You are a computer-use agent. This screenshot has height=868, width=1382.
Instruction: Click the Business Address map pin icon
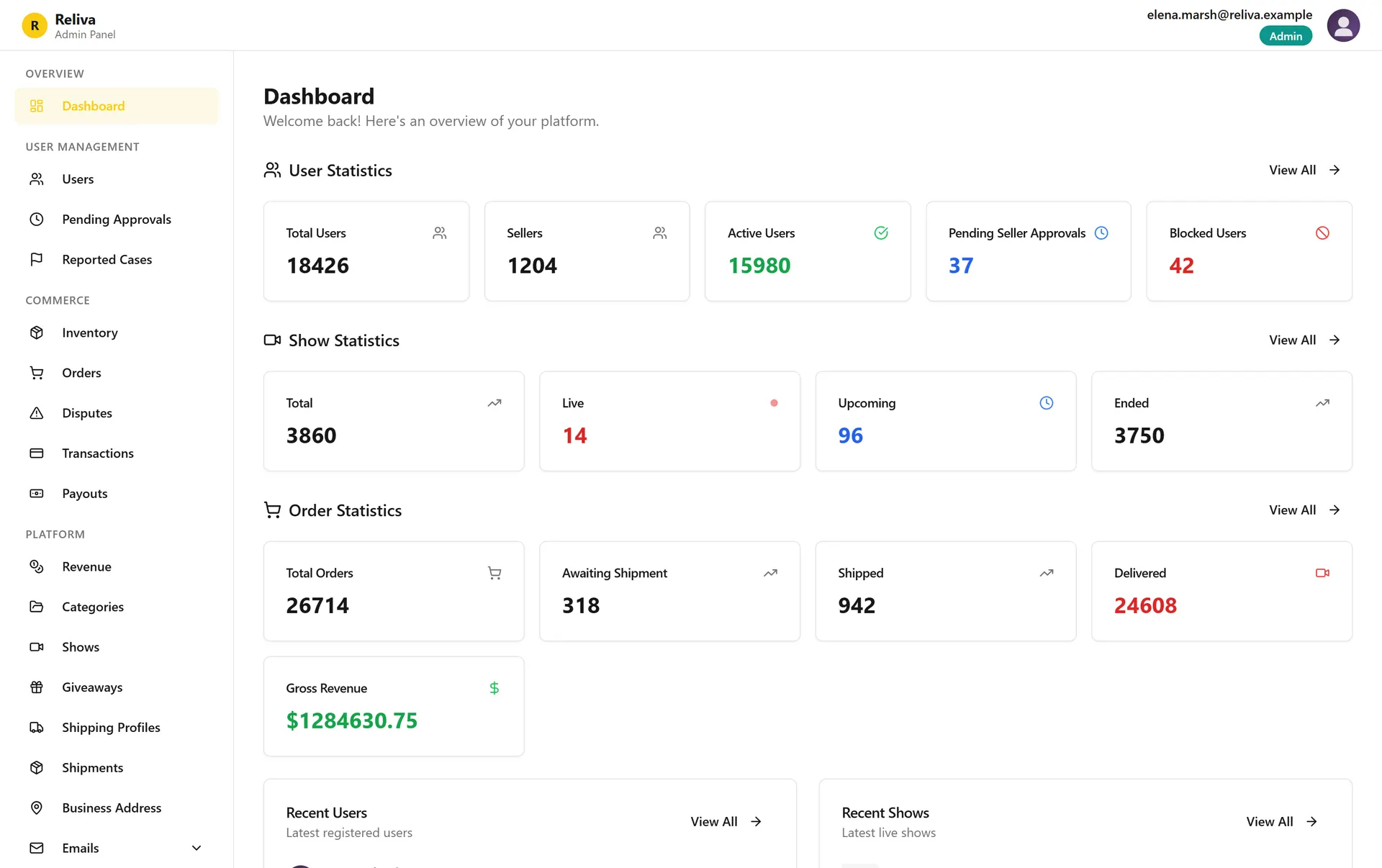[37, 808]
